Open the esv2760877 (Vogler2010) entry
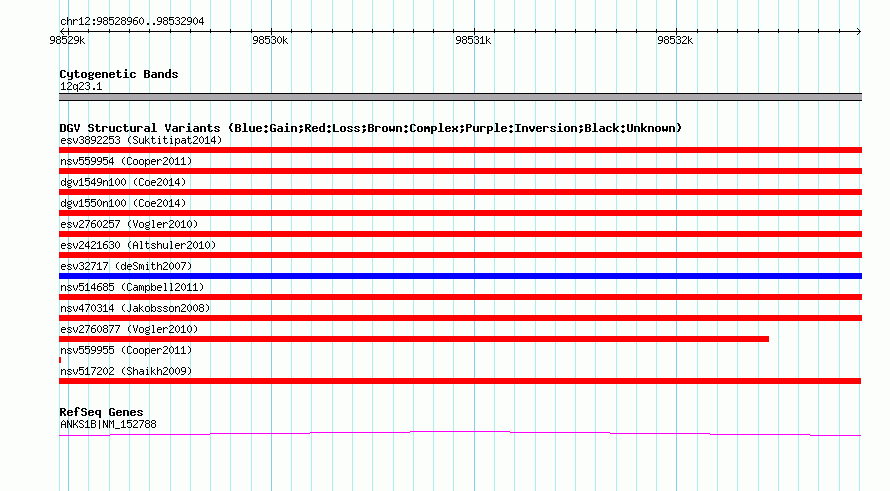This screenshot has height=491, width=890. [129, 329]
